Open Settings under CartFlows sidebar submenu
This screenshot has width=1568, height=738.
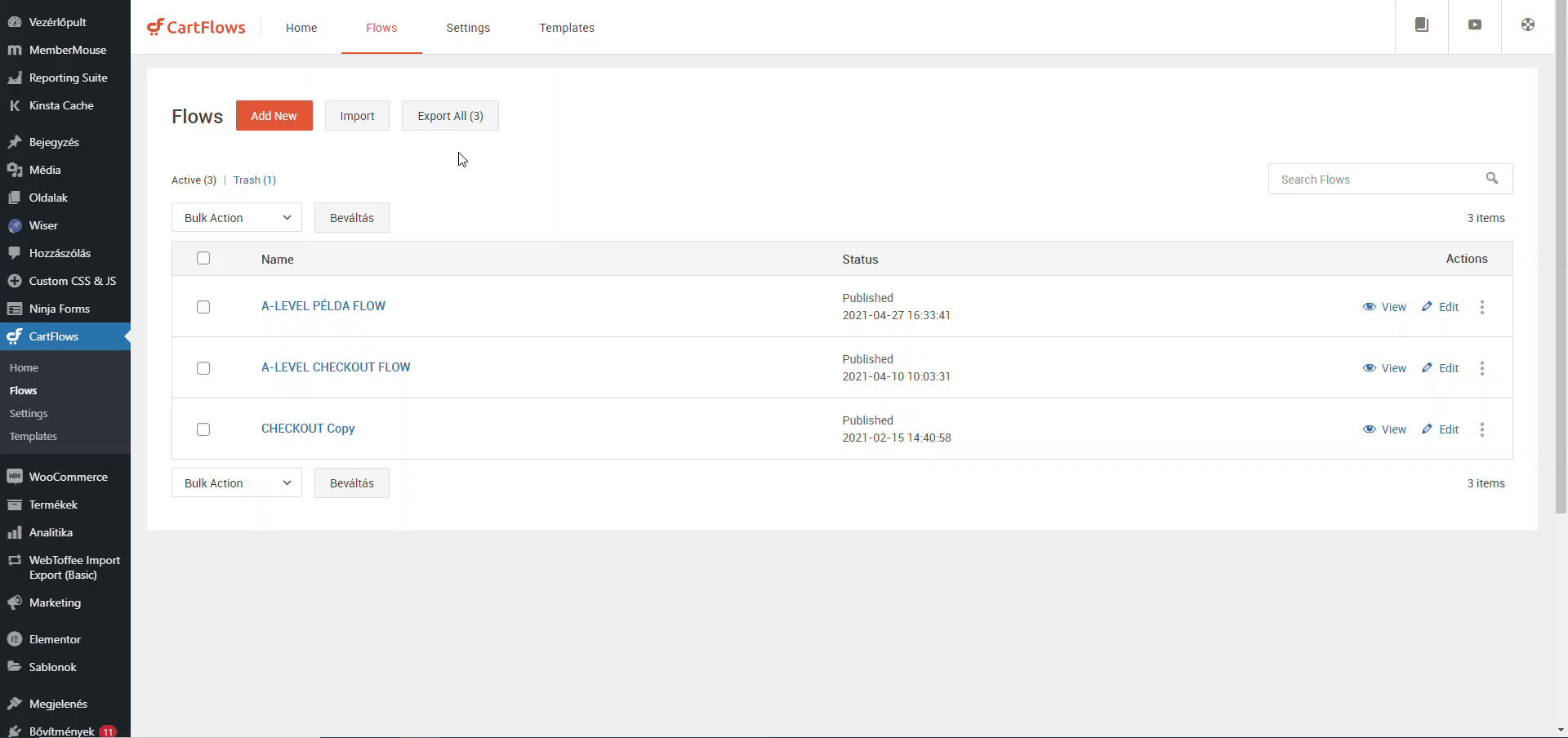tap(29, 413)
